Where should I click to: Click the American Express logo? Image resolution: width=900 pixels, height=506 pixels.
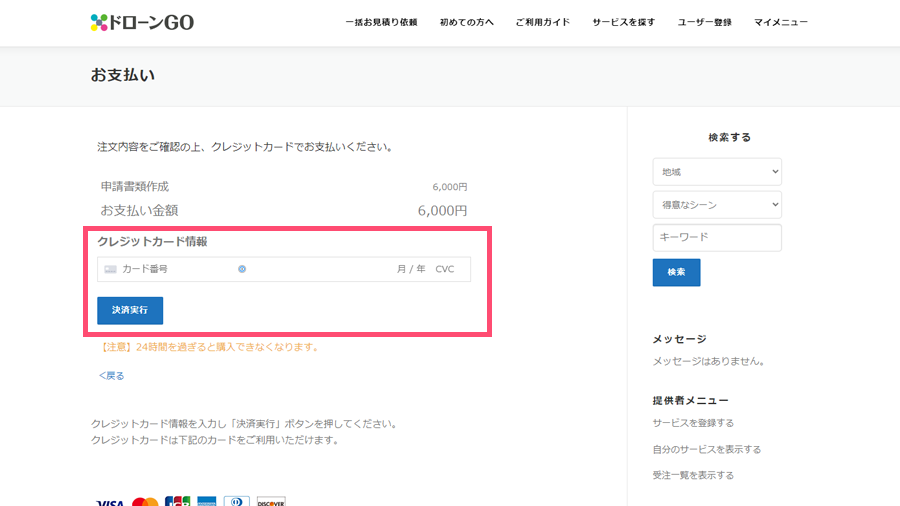tap(207, 501)
